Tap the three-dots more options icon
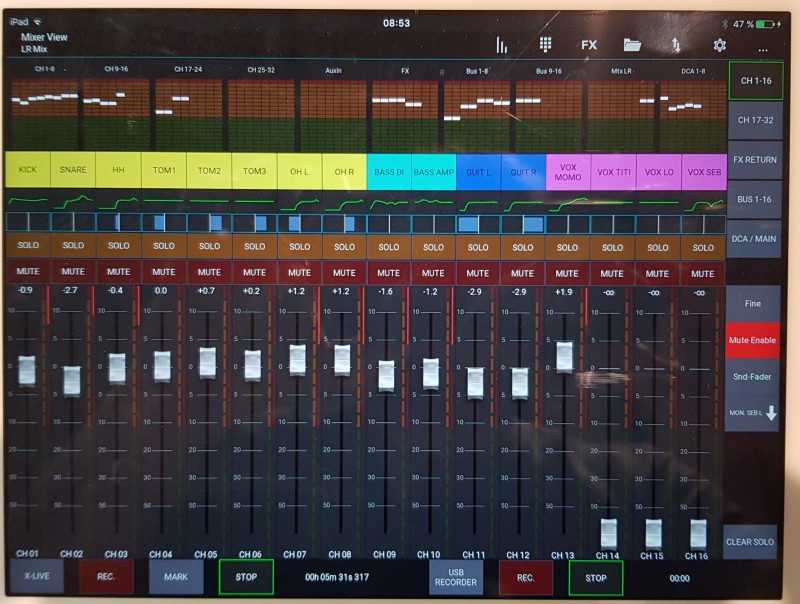The height and width of the screenshot is (604, 800). [x=763, y=48]
